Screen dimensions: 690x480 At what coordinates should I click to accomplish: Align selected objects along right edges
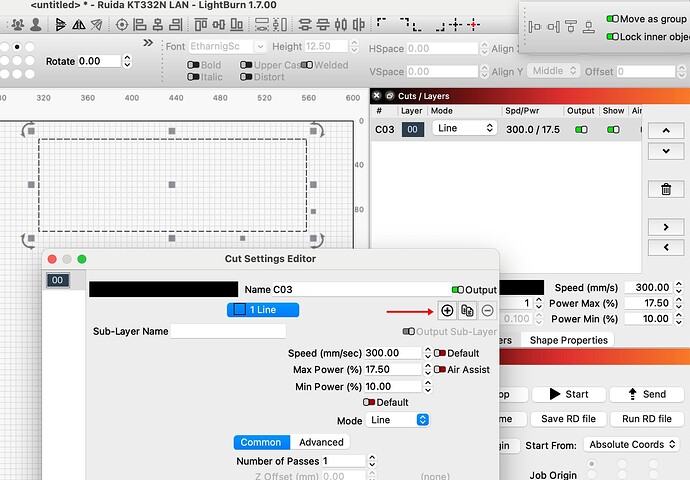[x=176, y=25]
